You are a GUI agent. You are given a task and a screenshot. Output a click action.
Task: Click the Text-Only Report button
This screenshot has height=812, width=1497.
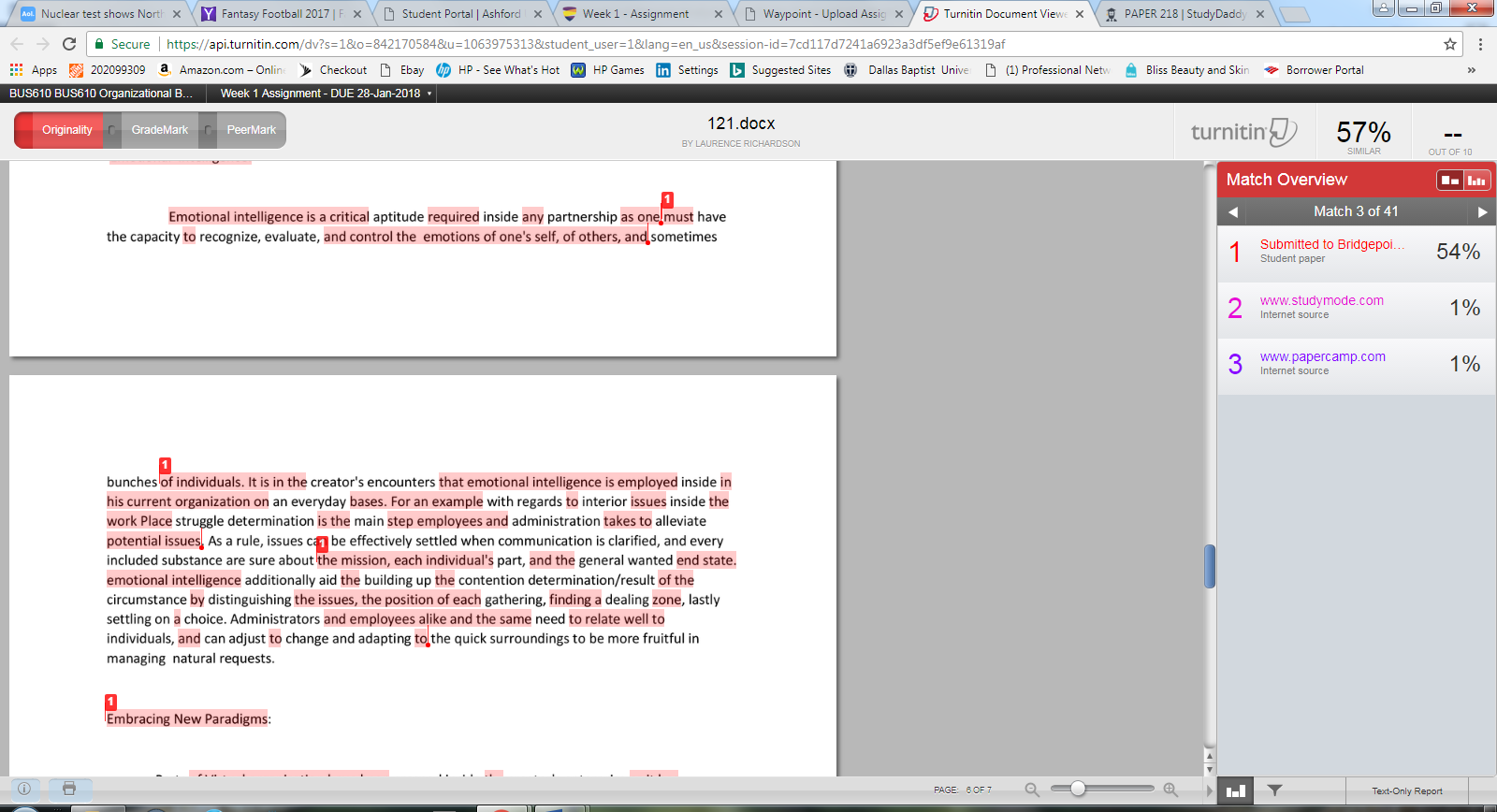pyautogui.click(x=1406, y=790)
